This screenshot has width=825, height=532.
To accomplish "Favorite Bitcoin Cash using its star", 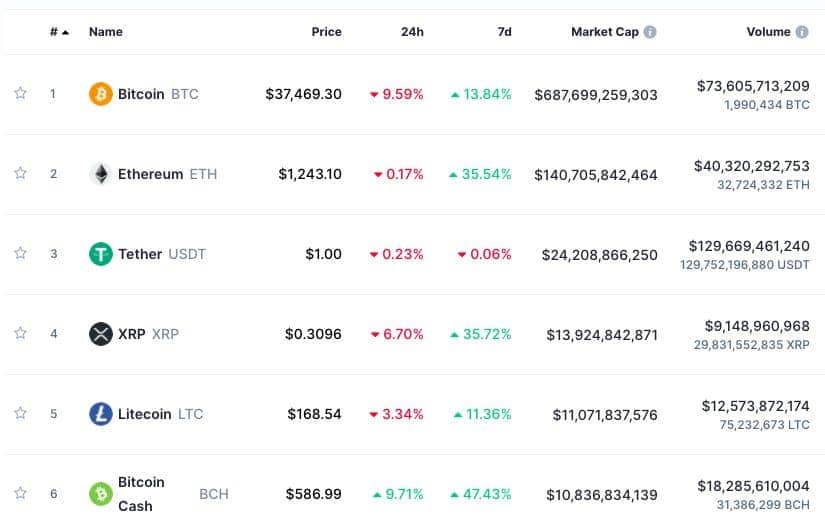I will (20, 493).
